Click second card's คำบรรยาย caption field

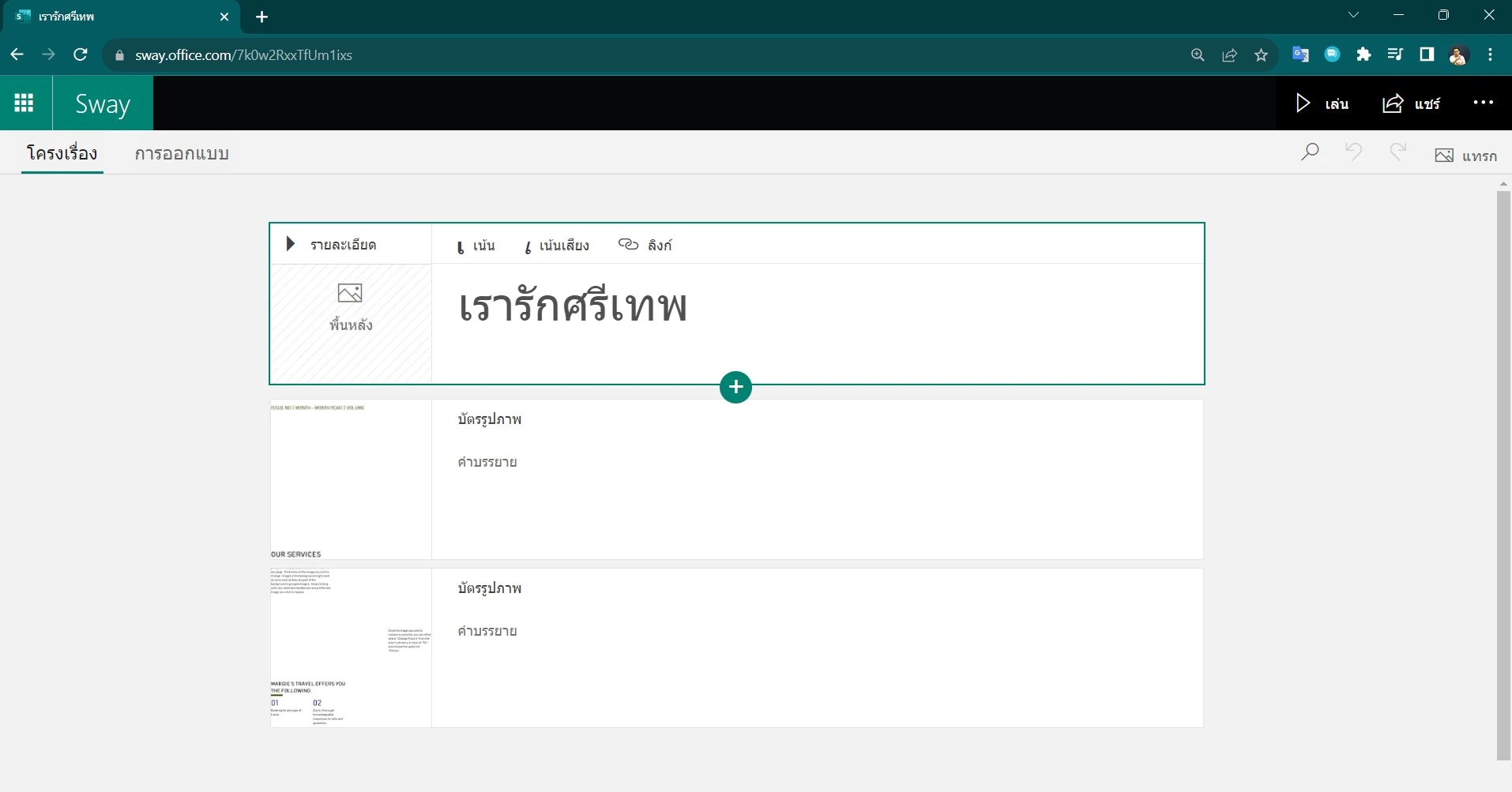tap(487, 631)
